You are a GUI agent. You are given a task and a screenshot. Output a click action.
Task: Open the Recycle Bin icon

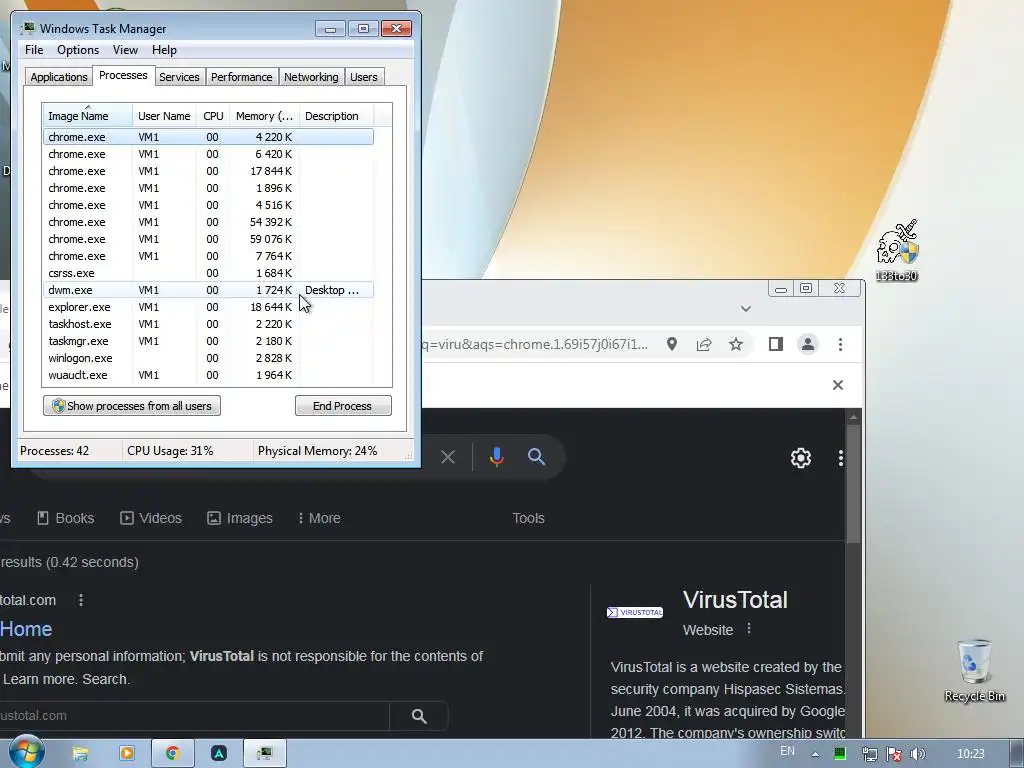coord(974,670)
